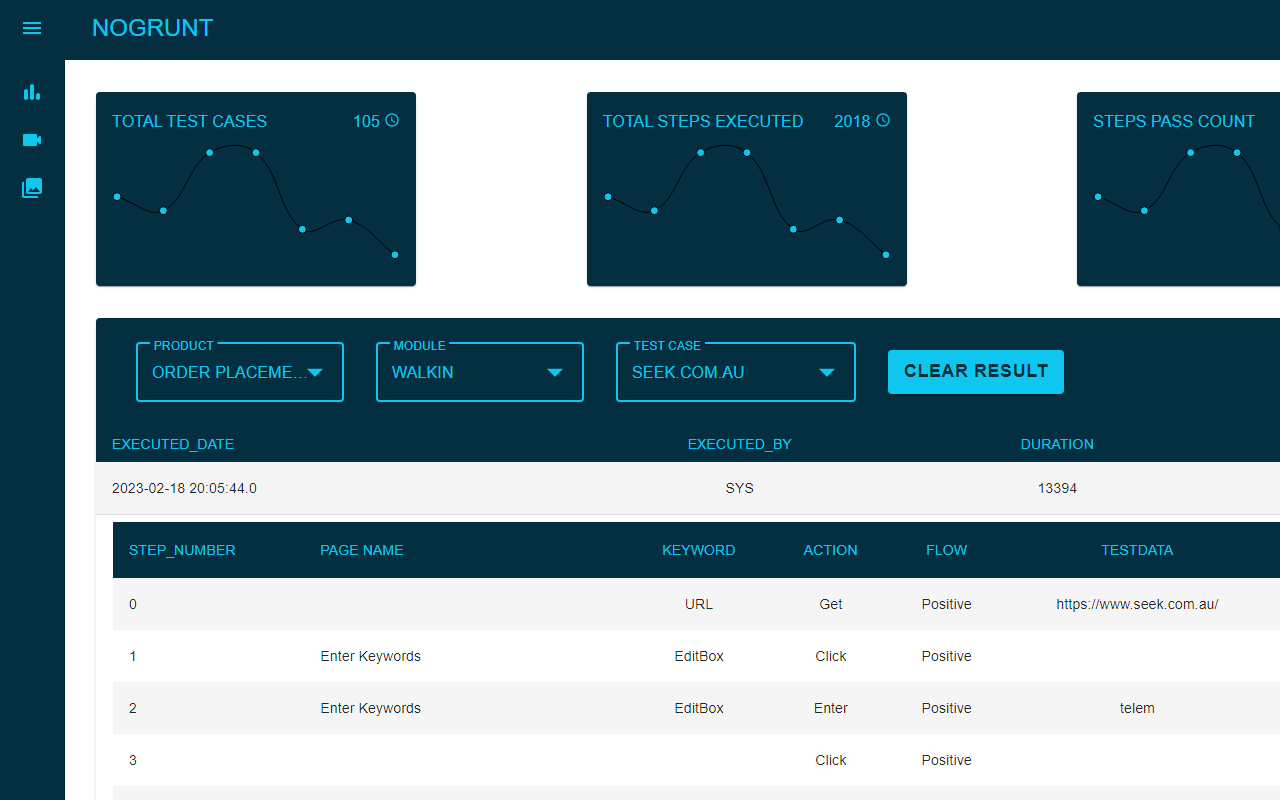Click the last data point on Total Steps Executed chart
Viewport: 1280px width, 800px height.
pos(886,255)
